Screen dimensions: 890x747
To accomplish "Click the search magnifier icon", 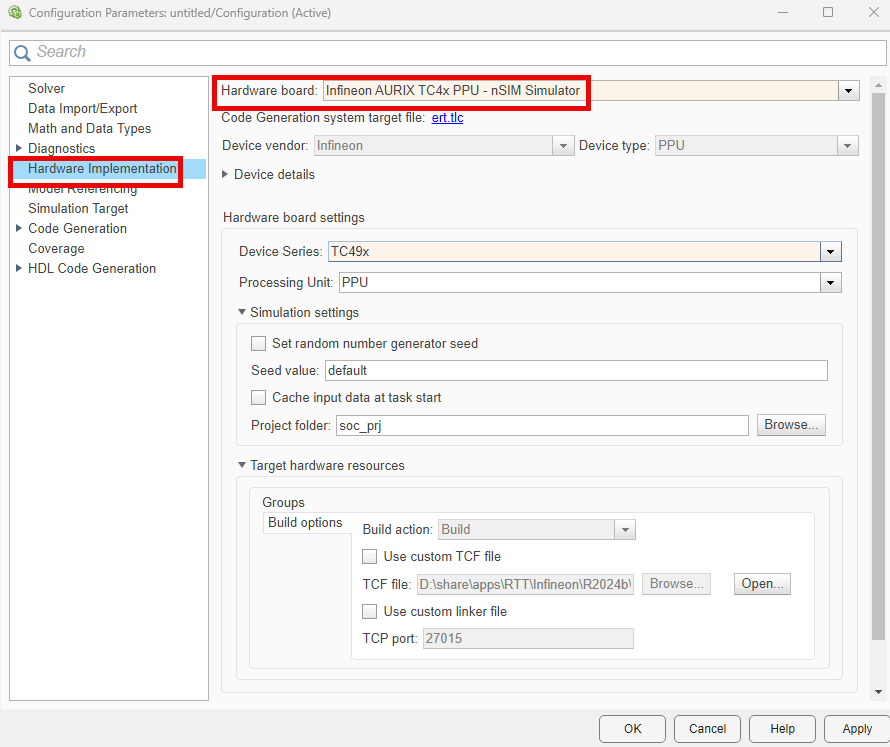I will tap(22, 53).
